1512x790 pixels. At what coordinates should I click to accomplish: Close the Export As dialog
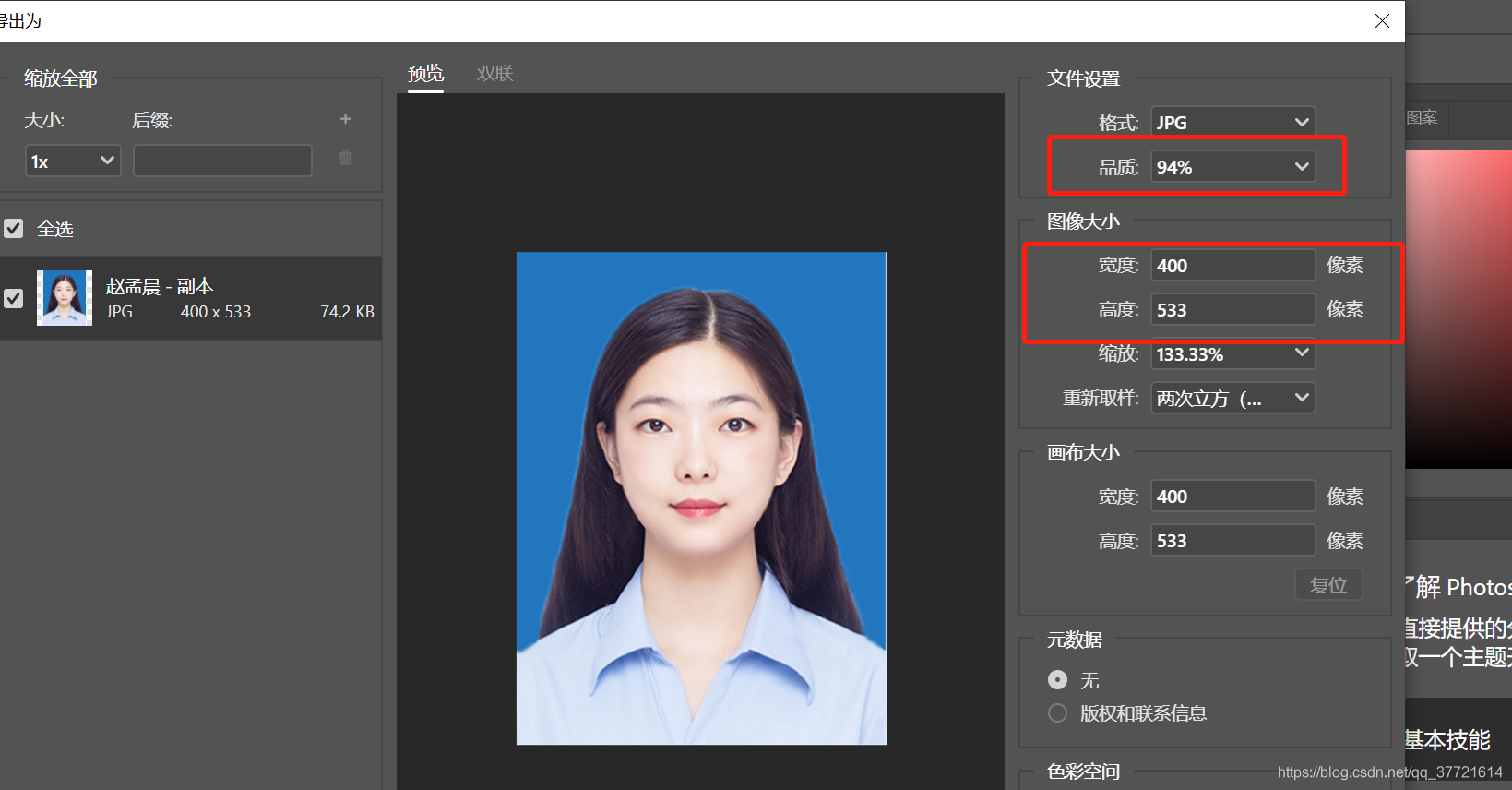1382,20
